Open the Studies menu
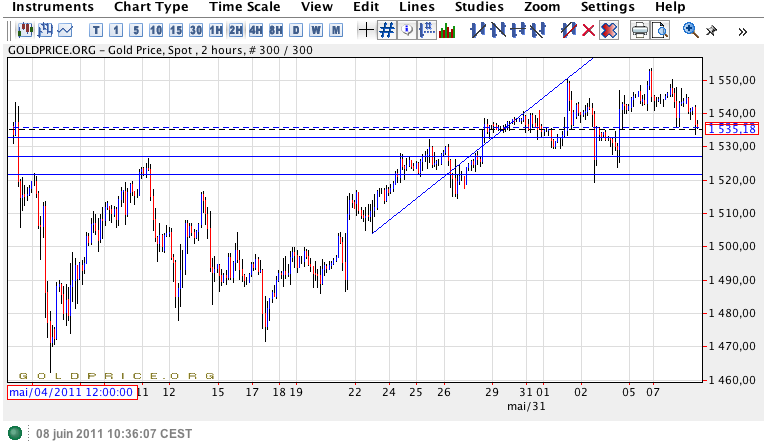The height and width of the screenshot is (442, 764). 479,7
